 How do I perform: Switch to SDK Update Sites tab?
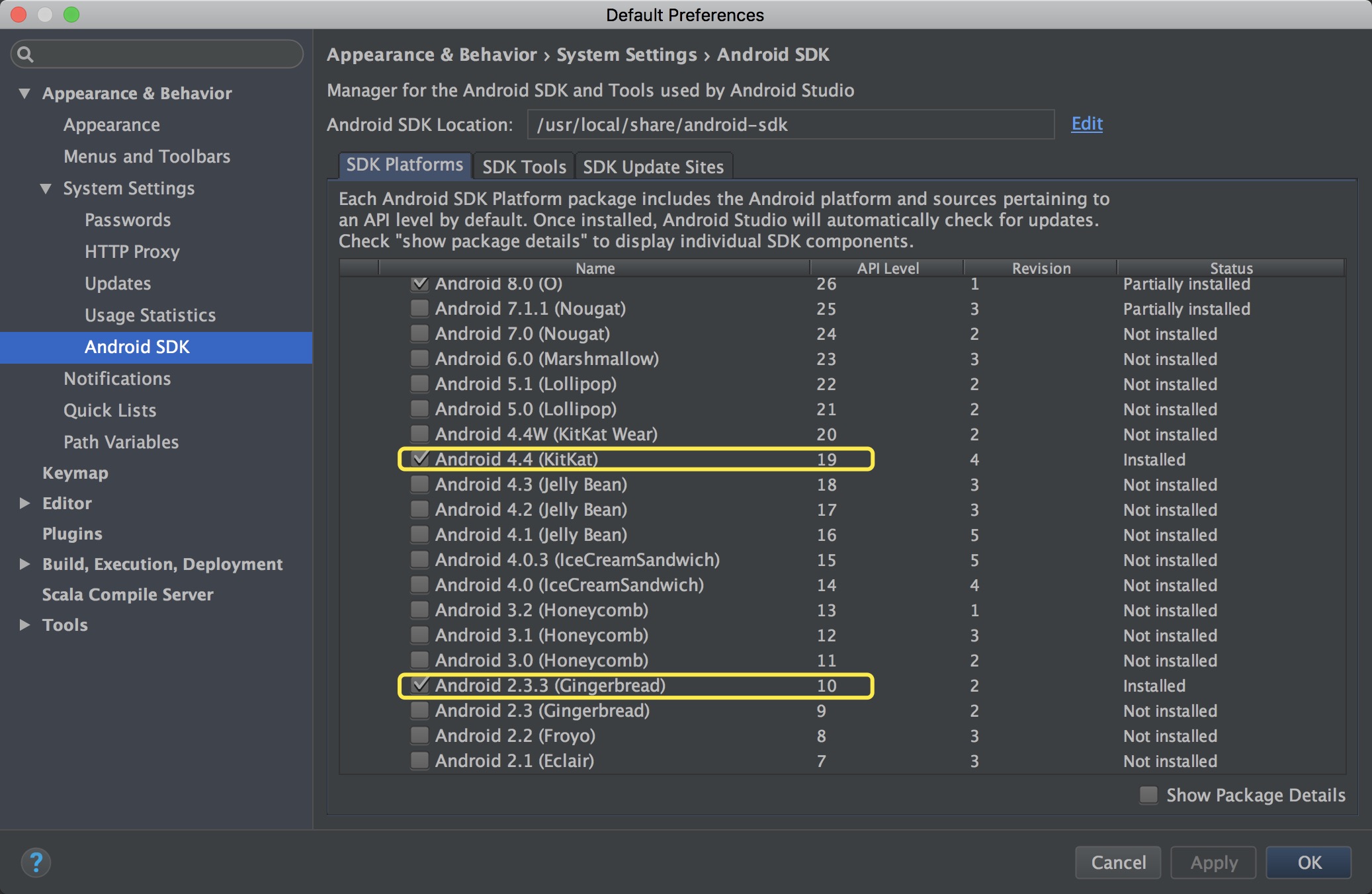pyautogui.click(x=653, y=167)
